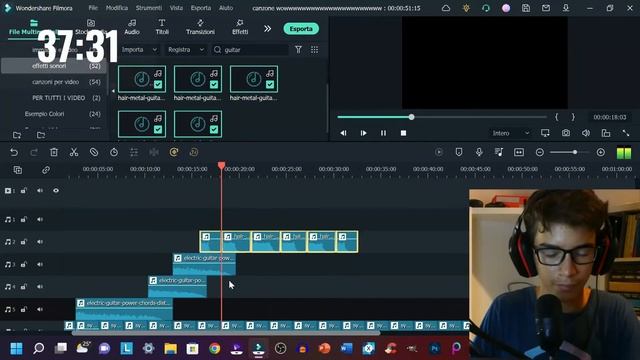Open fullscreen preview monitor icon
This screenshot has height=360, width=640.
[545, 133]
